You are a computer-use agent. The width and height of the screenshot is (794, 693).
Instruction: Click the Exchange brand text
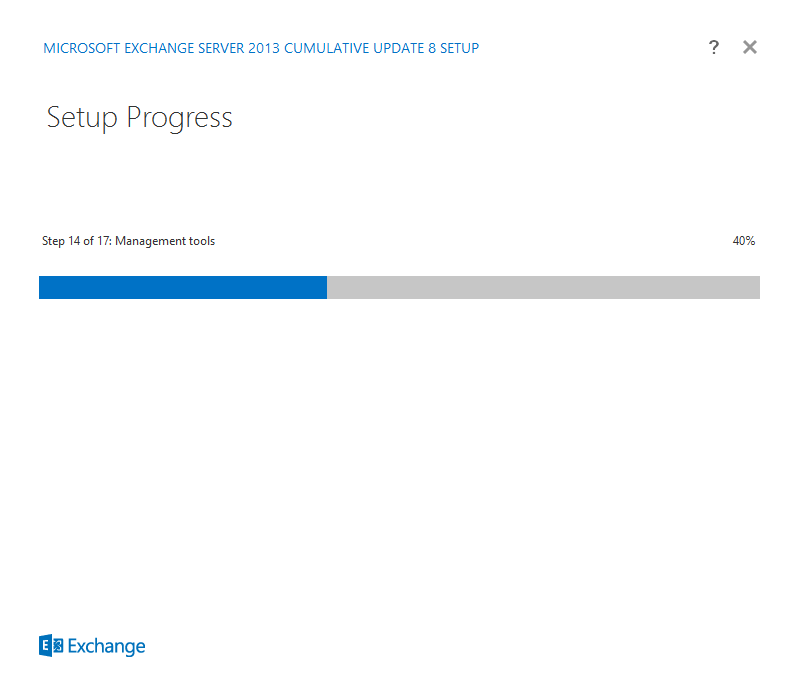(x=106, y=646)
